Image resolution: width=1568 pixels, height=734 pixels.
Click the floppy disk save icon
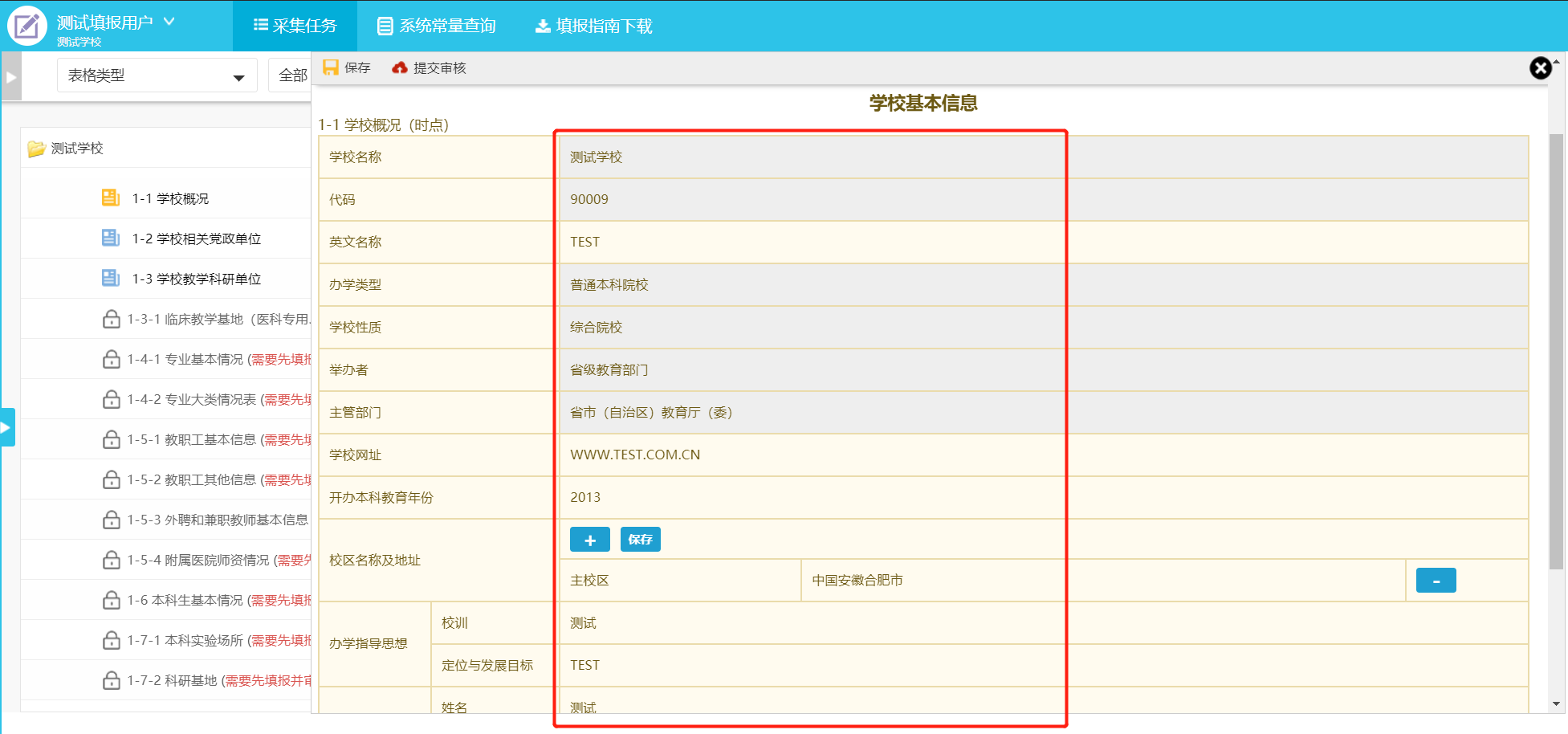331,67
